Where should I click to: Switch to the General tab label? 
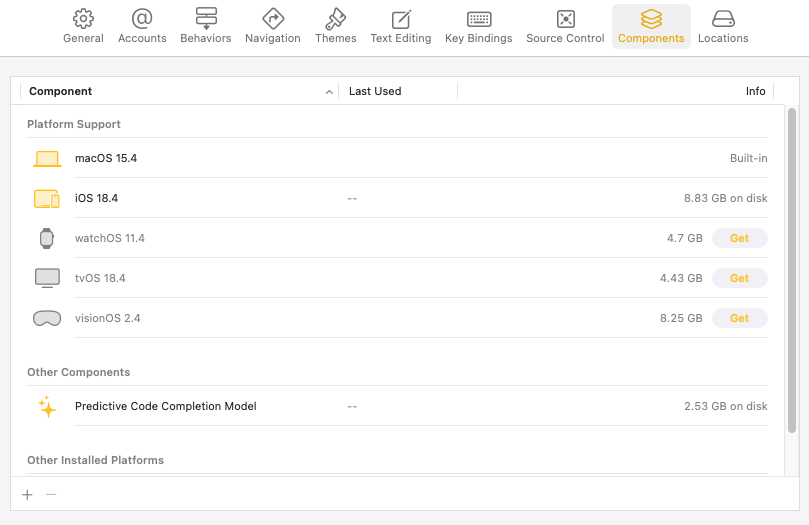[83, 38]
